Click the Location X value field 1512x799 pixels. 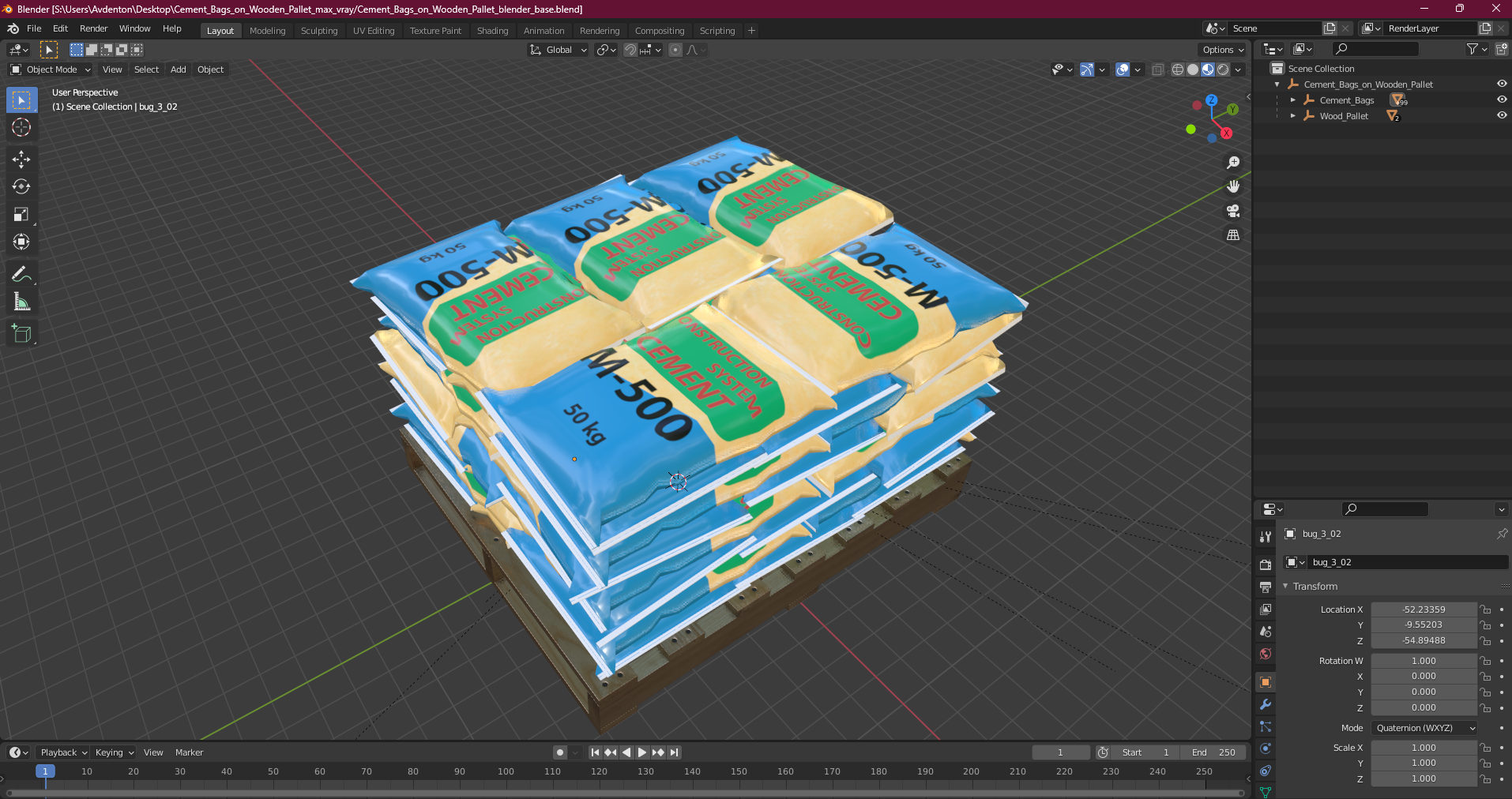coord(1424,610)
